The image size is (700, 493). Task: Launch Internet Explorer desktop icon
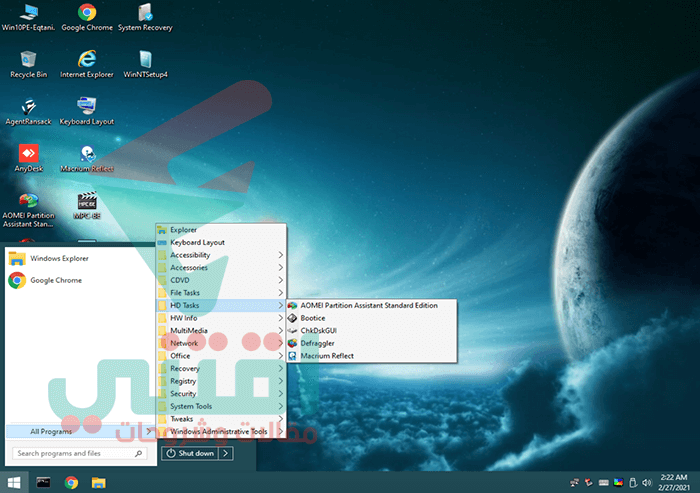point(87,65)
